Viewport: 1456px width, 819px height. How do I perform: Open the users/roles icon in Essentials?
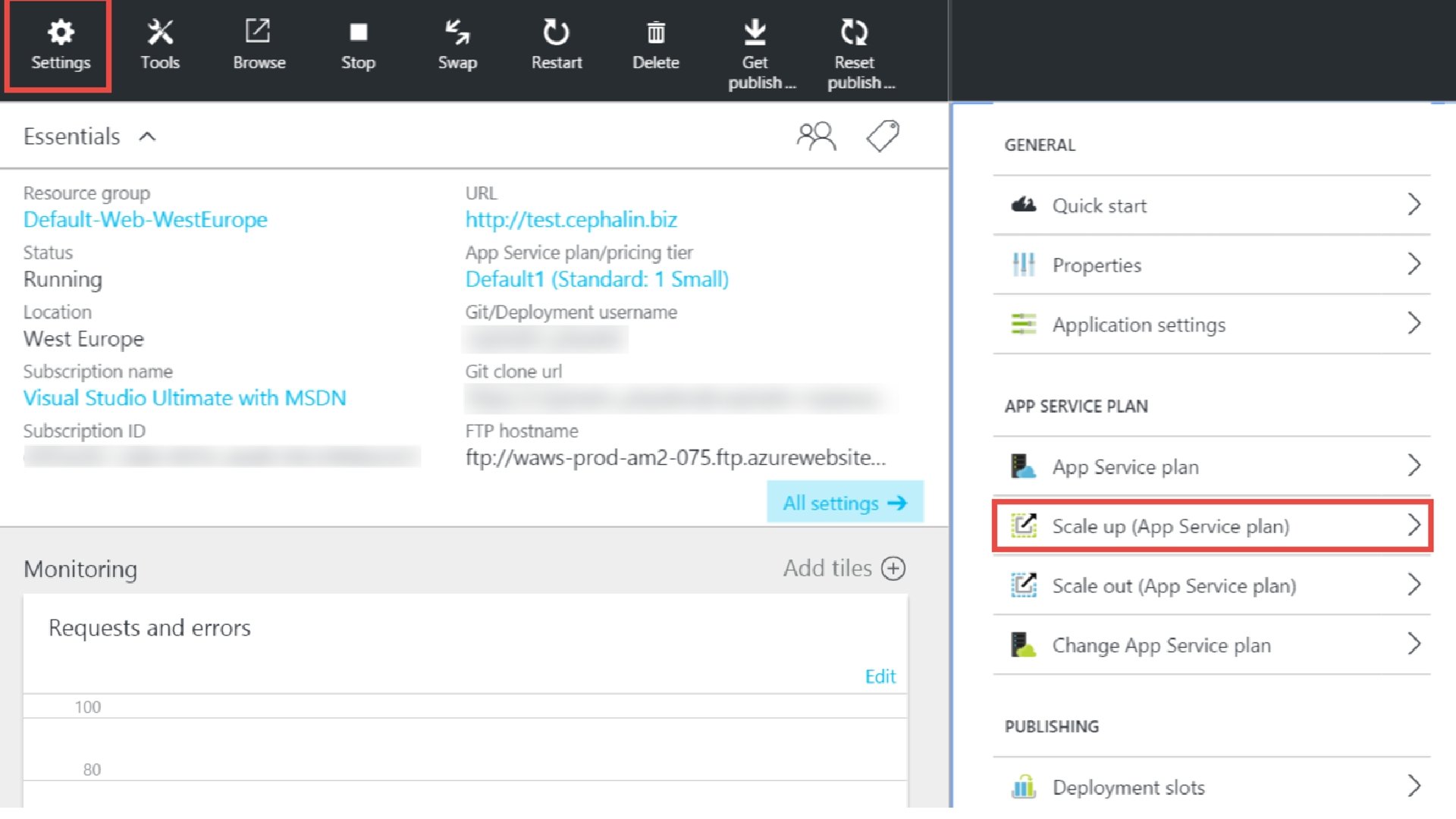pos(816,136)
